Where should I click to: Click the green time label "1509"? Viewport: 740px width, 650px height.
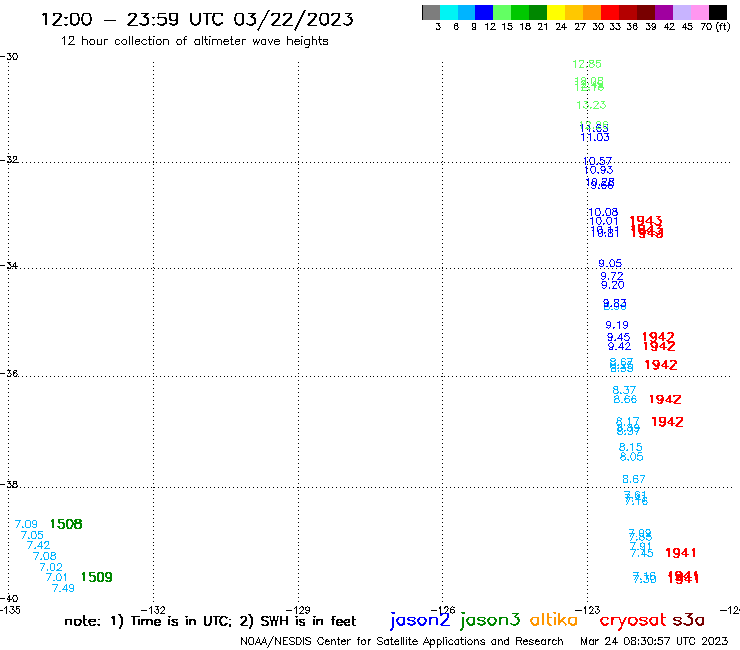pos(97,577)
